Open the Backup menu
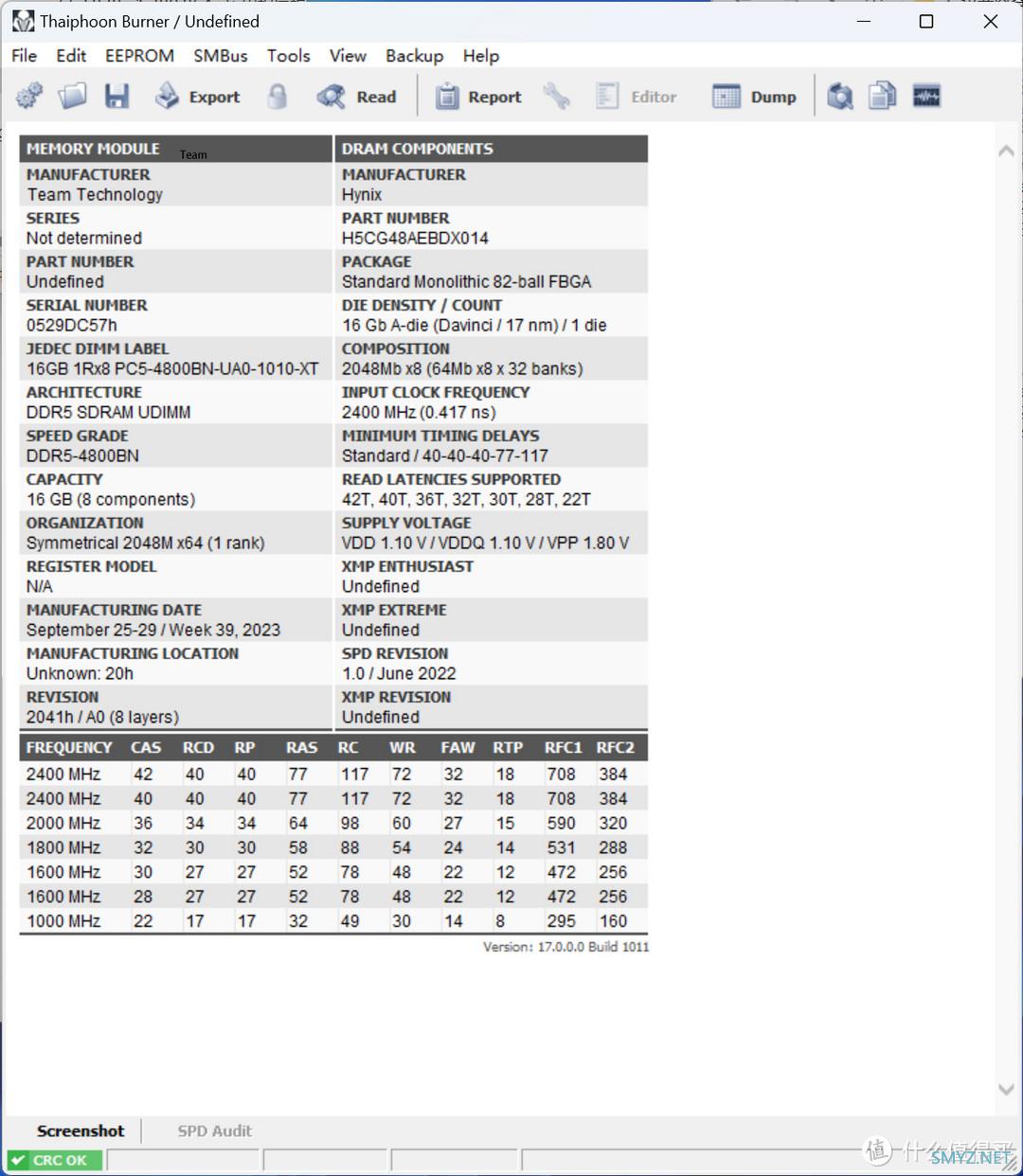1023x1176 pixels. pos(414,56)
